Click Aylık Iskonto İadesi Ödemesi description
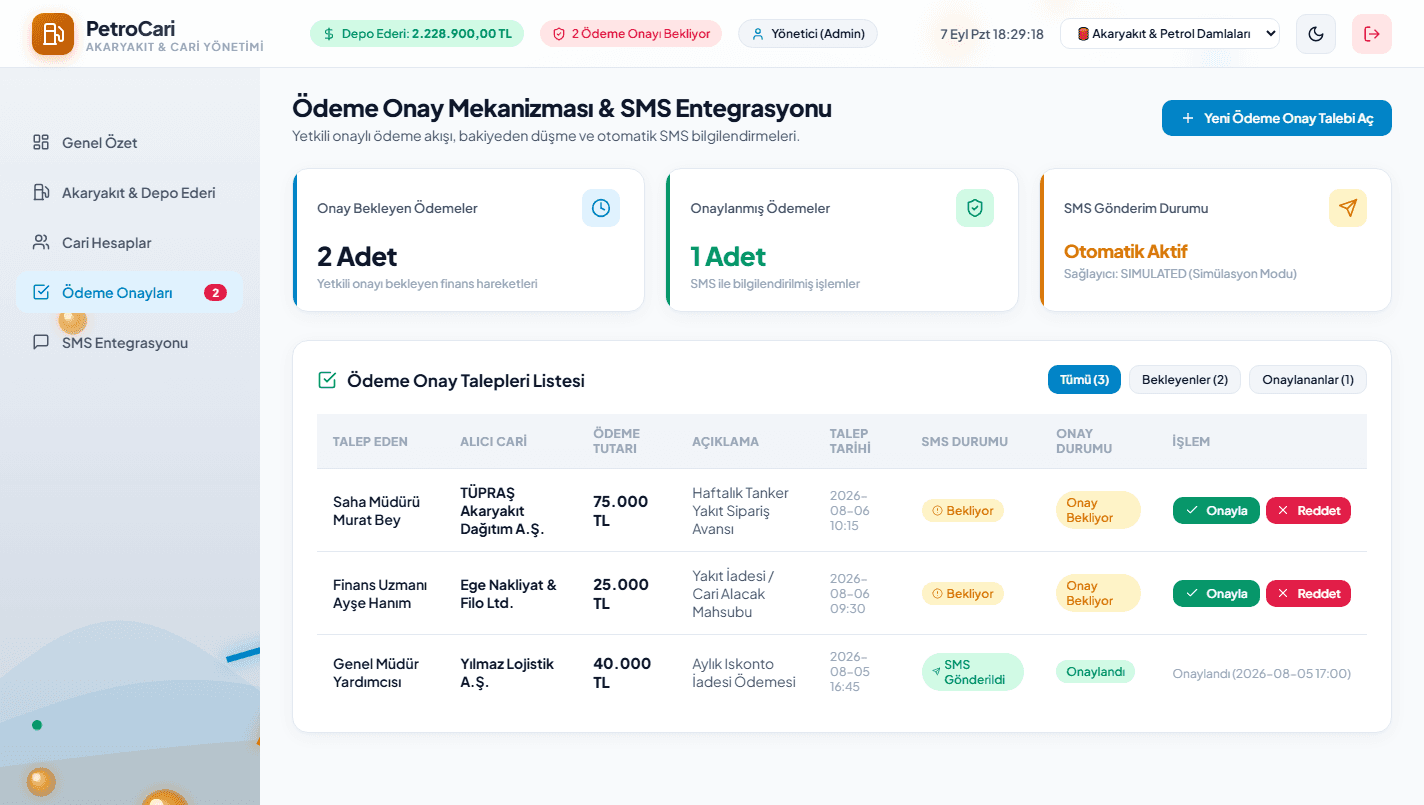The image size is (1424, 805). point(744,673)
